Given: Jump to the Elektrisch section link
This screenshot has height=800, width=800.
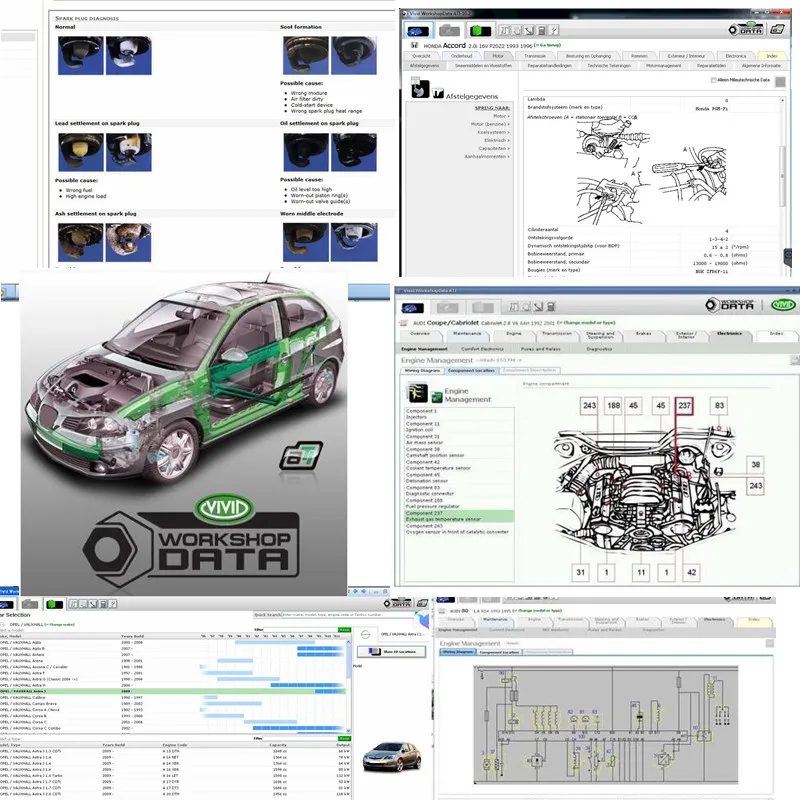Looking at the screenshot, I should click(x=496, y=140).
